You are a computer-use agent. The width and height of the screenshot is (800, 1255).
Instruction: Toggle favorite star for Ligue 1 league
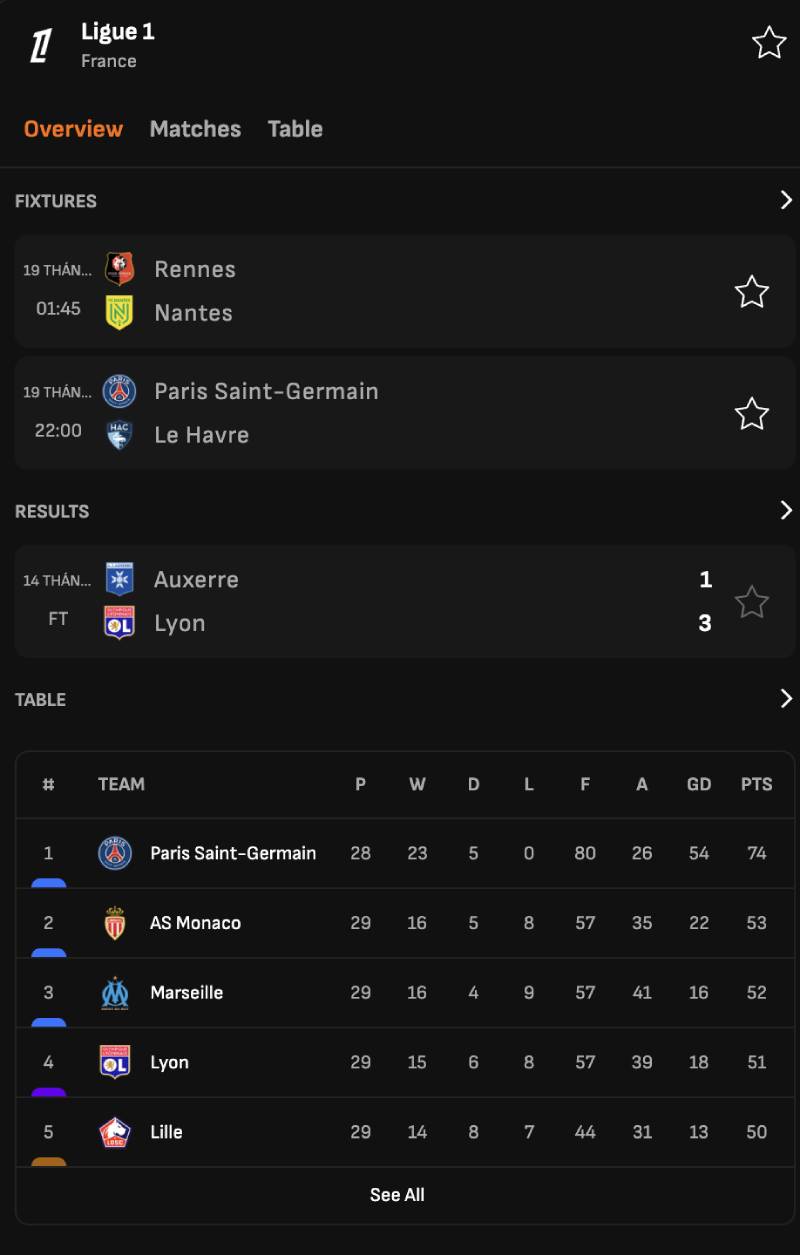769,43
